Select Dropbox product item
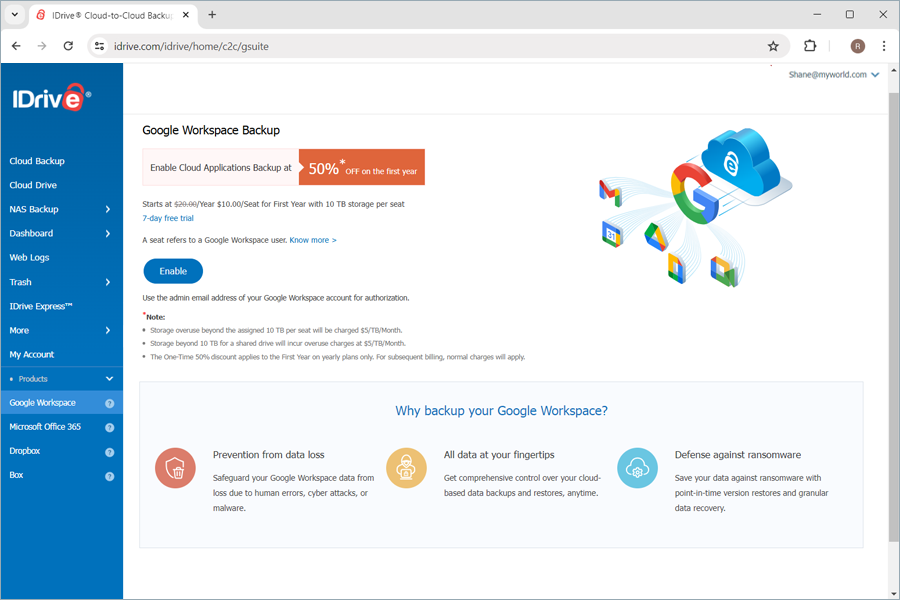Viewport: 900px width, 600px height. point(25,451)
